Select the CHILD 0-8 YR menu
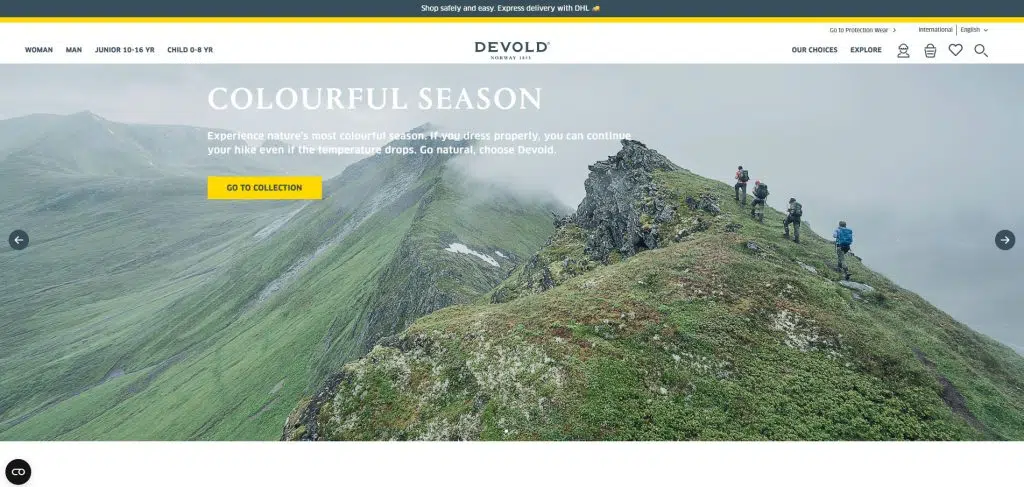Screen dimensions: 1024x487 pos(190,50)
